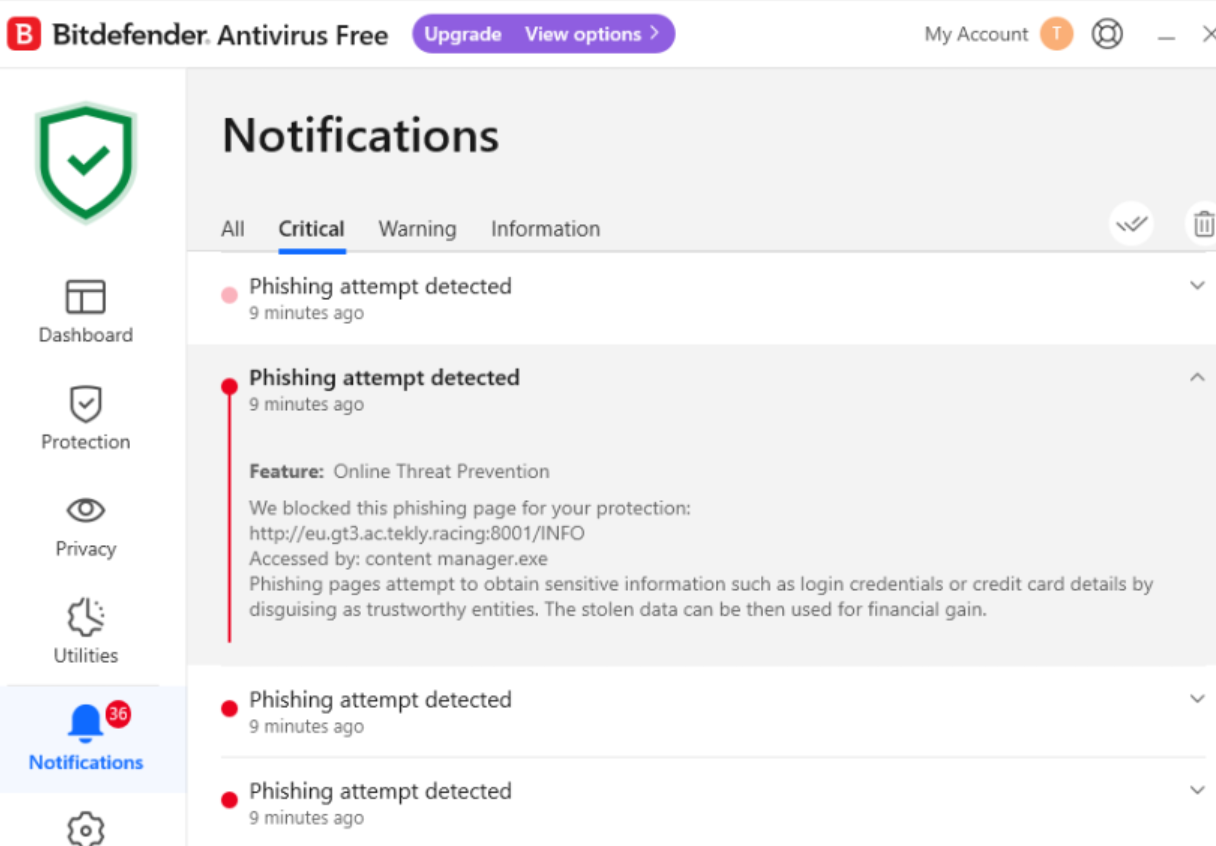
Task: Switch to the All notifications tab
Action: (232, 229)
